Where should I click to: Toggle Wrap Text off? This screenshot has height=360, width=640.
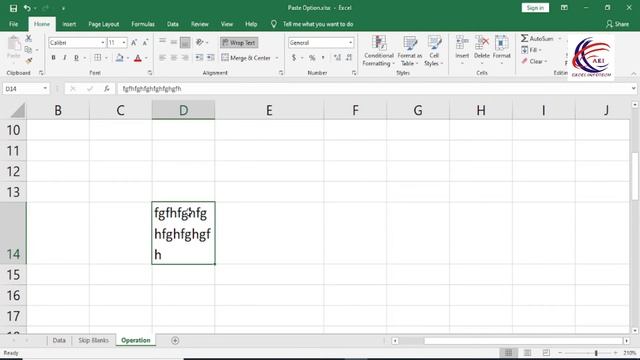pos(239,42)
